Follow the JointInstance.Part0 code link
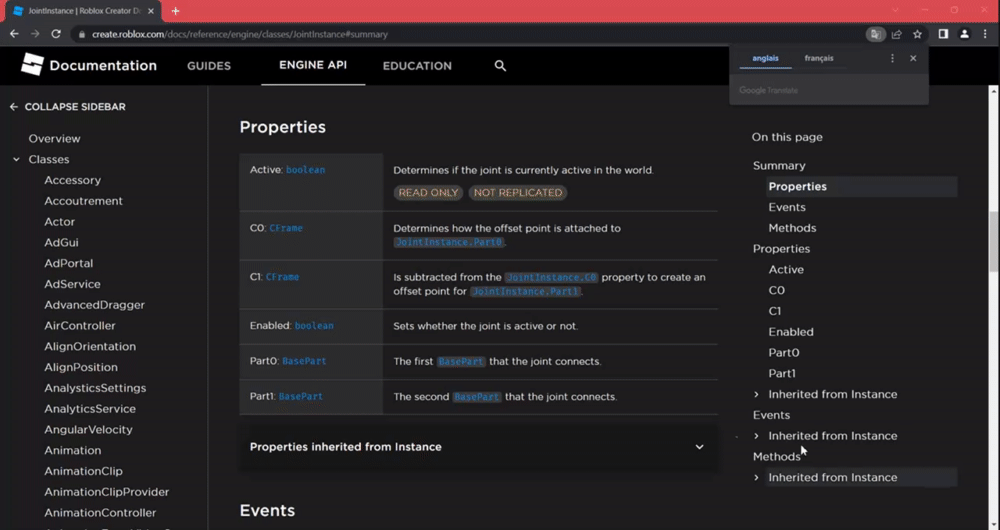 tap(449, 242)
